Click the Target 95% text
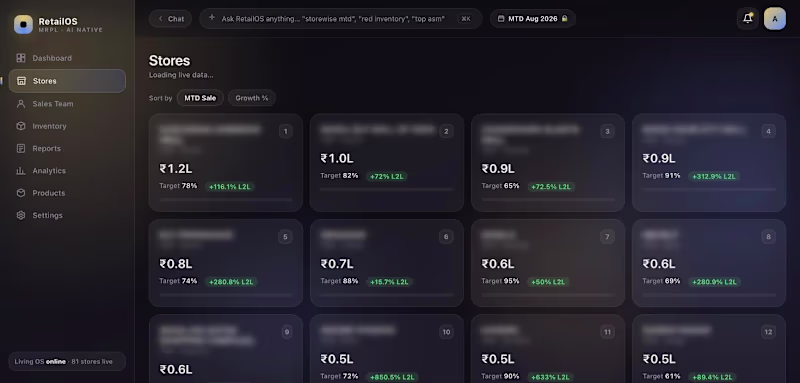 [x=500, y=281]
